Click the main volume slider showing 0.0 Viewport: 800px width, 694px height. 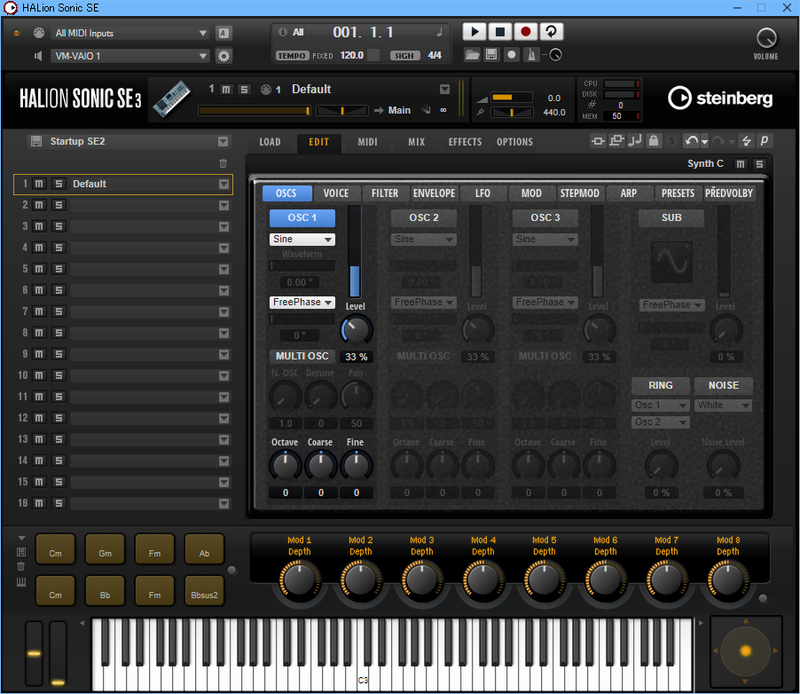[511, 97]
